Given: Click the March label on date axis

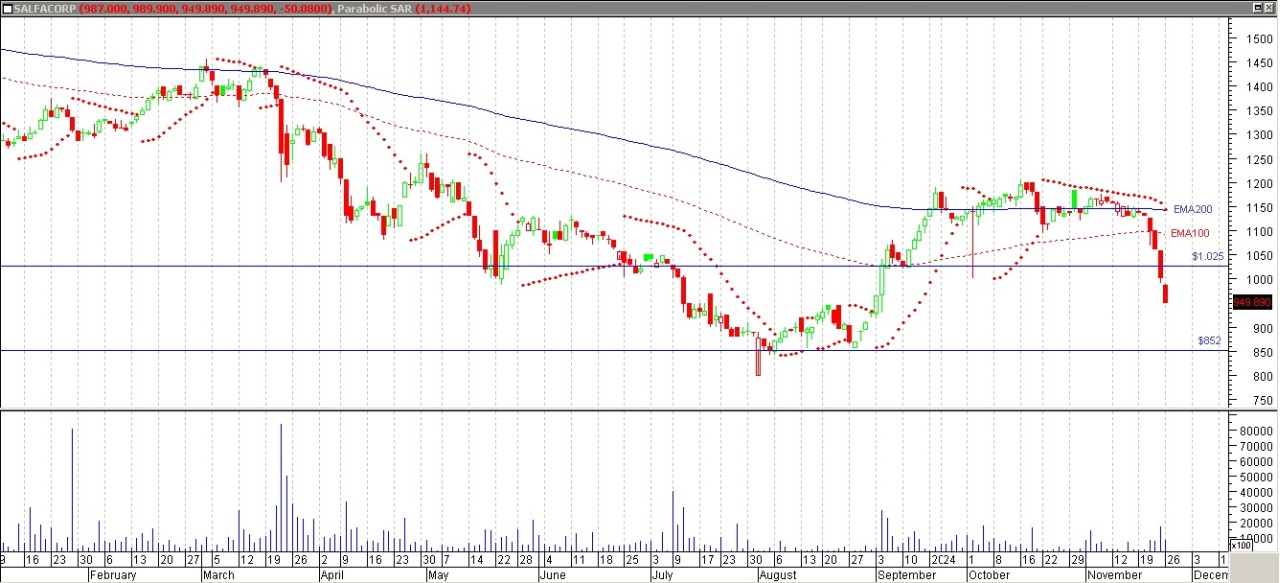Looking at the screenshot, I should (219, 575).
